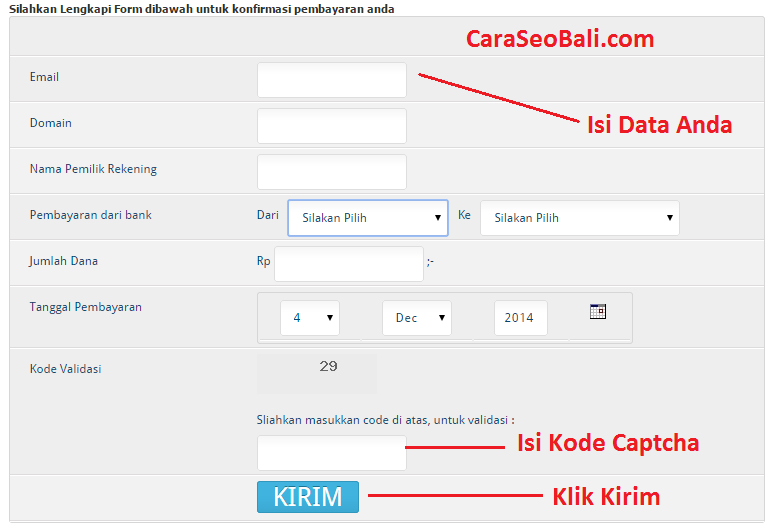Expand the month dropdown showing Dec
The width and height of the screenshot is (775, 529).
pos(416,318)
